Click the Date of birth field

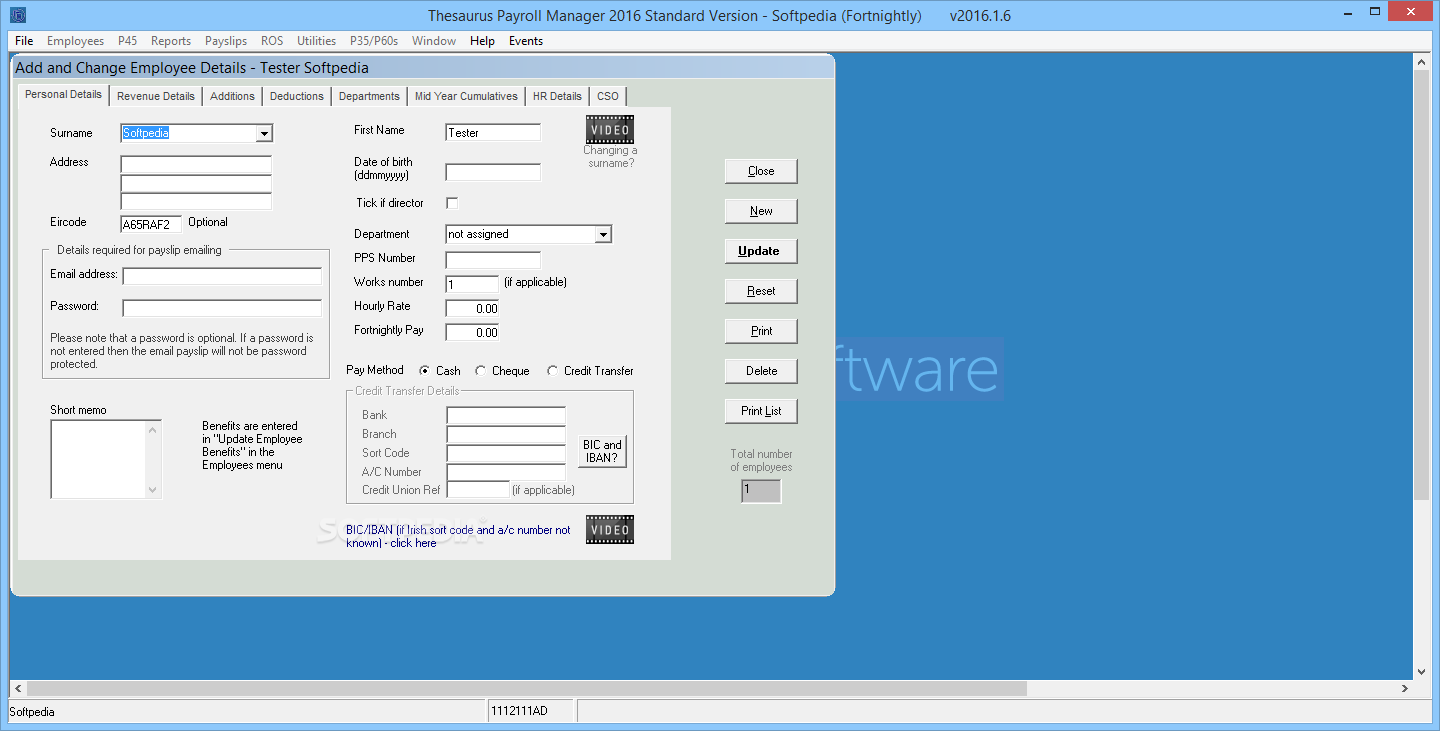point(493,172)
